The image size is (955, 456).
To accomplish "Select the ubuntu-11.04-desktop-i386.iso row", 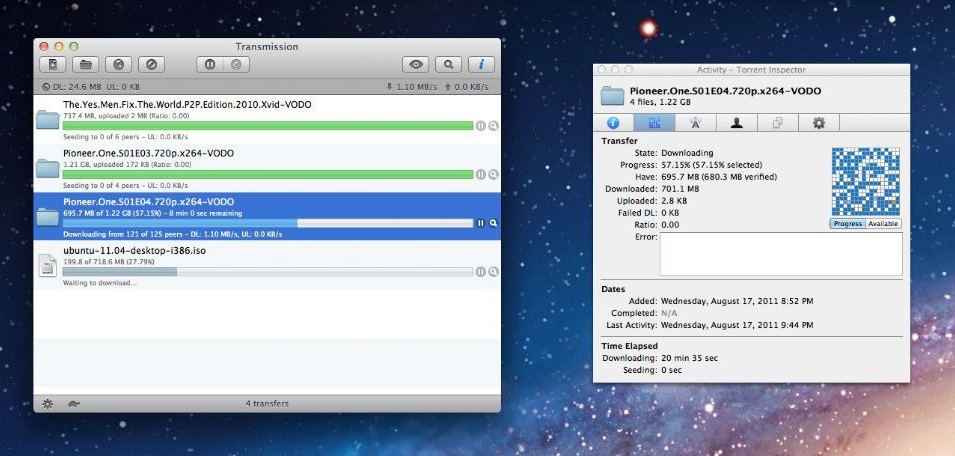I will 267,265.
